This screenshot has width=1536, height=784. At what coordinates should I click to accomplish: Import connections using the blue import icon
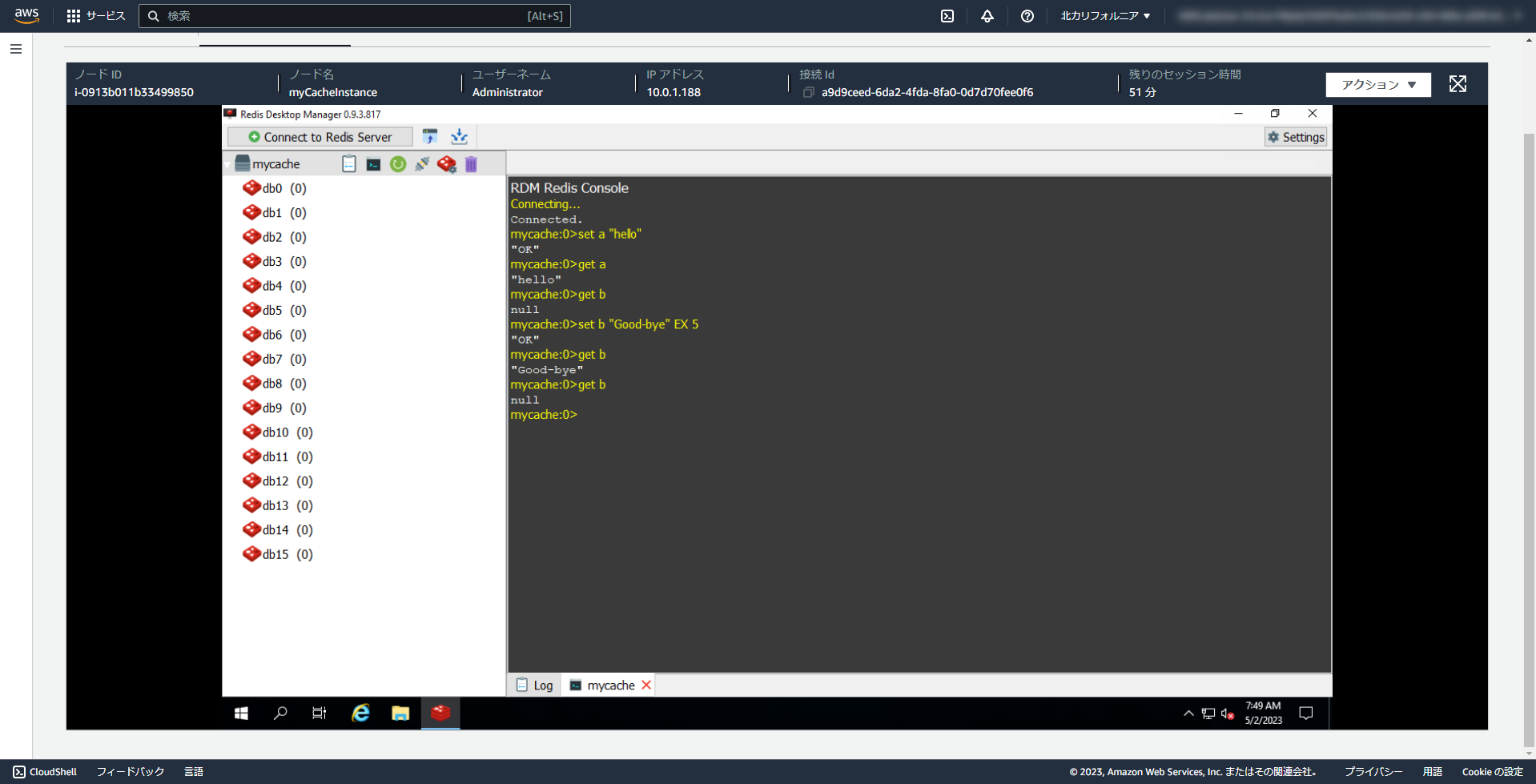click(x=459, y=136)
